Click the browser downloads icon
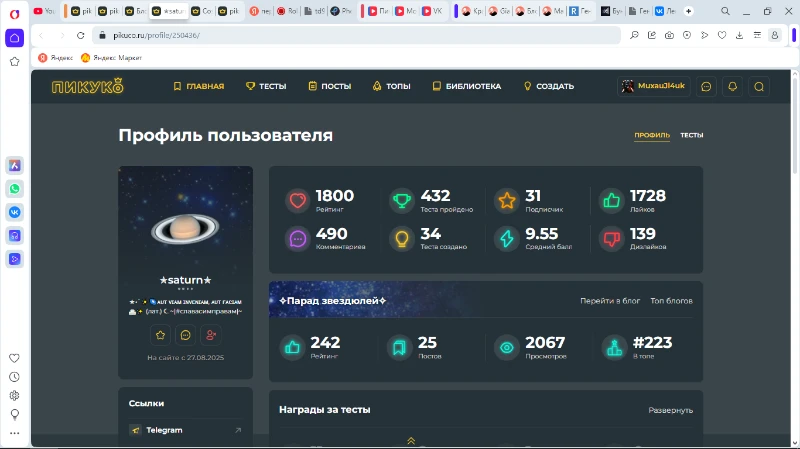The image size is (800, 449). (739, 35)
